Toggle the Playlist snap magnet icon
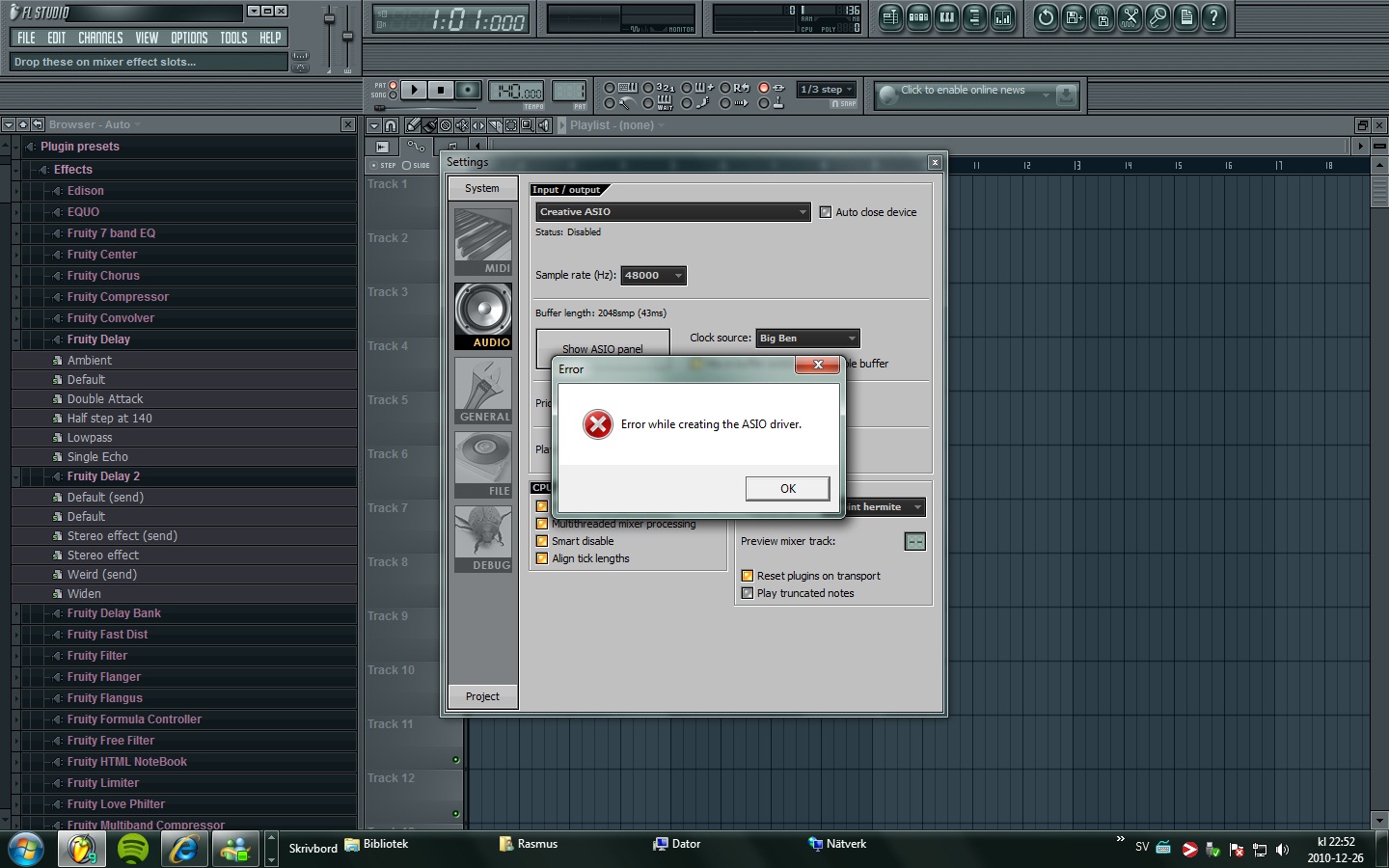The height and width of the screenshot is (868, 1389). (391, 125)
